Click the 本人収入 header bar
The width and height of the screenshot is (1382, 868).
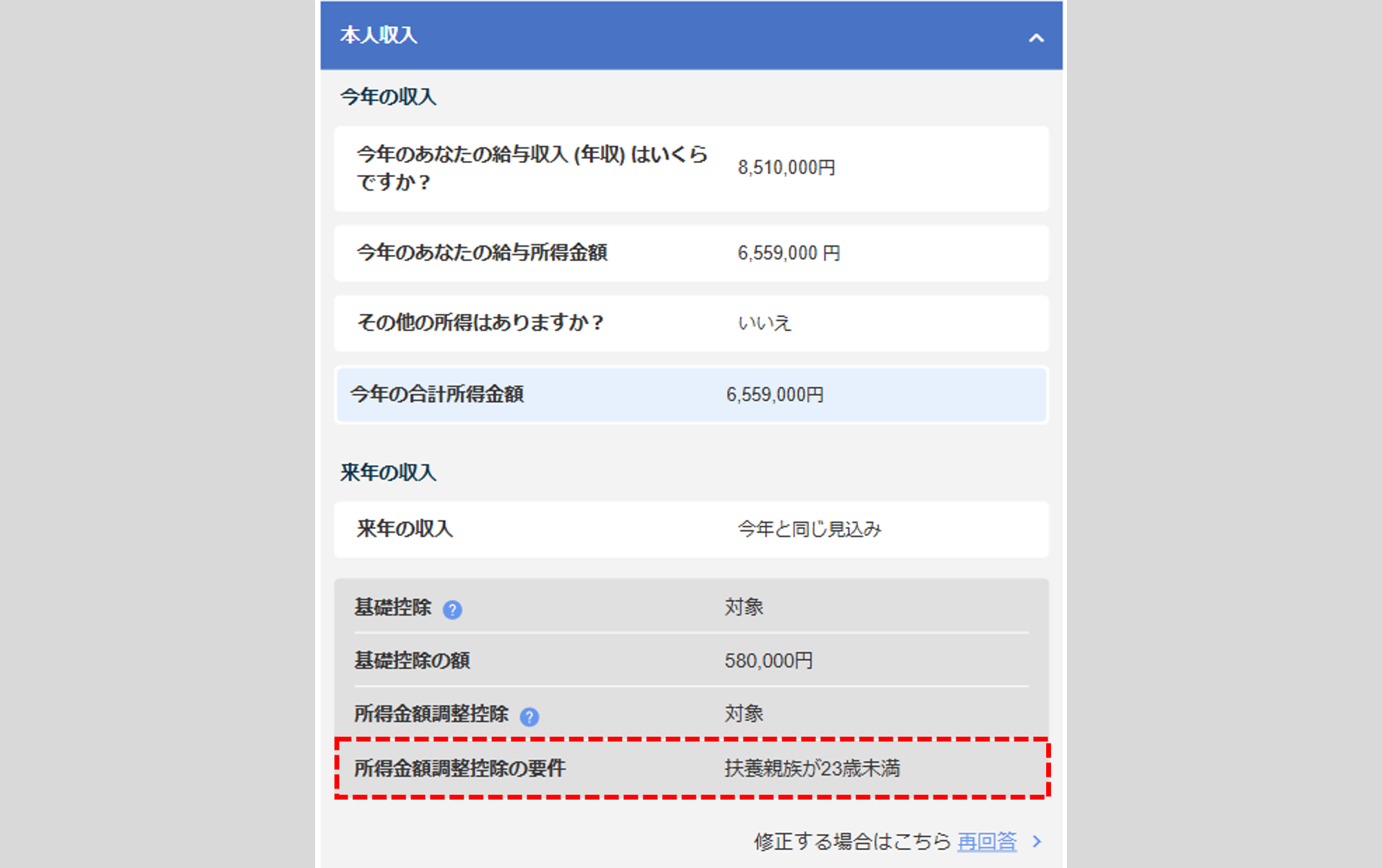[691, 35]
